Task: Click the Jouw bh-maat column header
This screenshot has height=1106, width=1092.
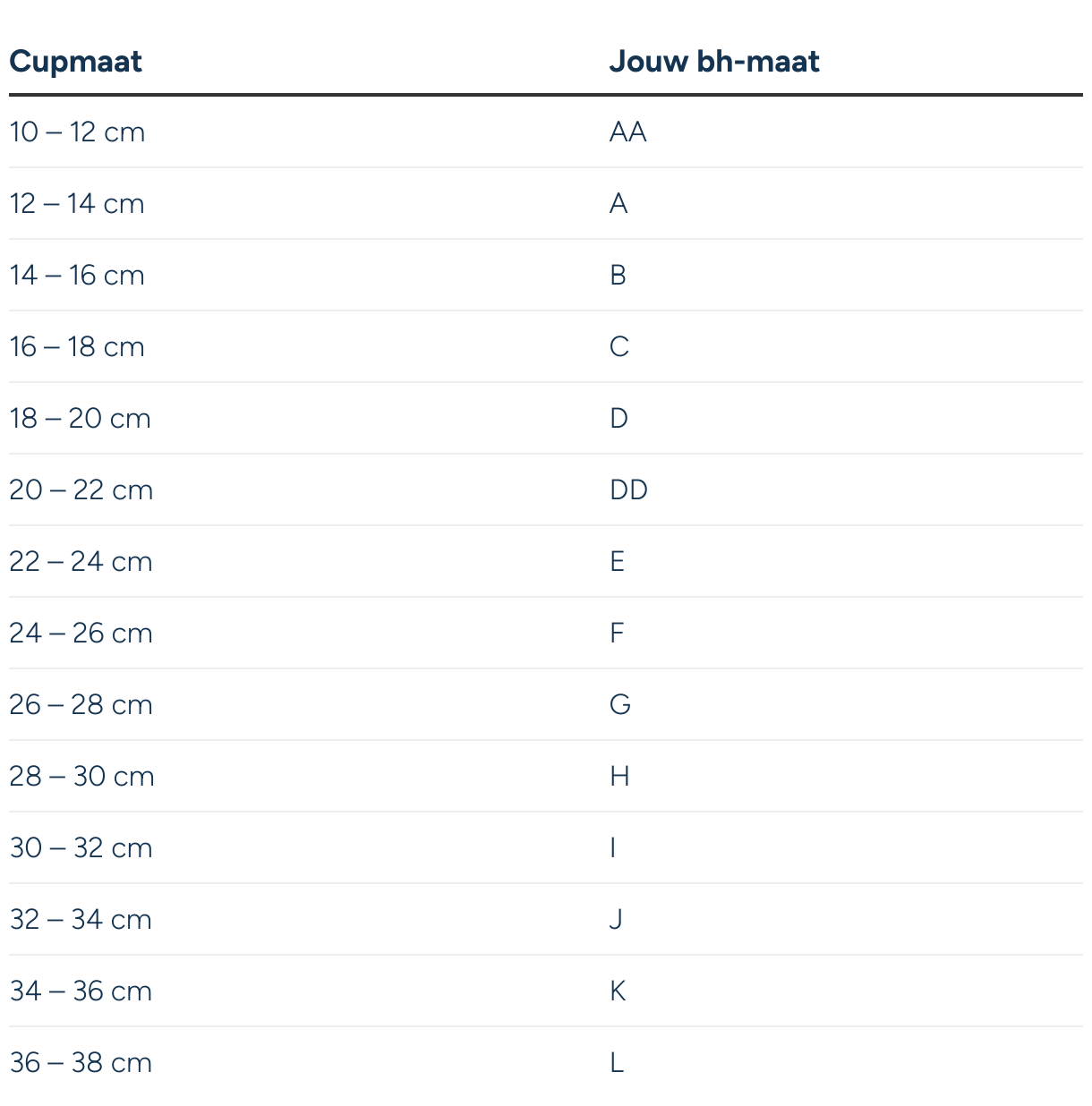Action: click(x=714, y=62)
